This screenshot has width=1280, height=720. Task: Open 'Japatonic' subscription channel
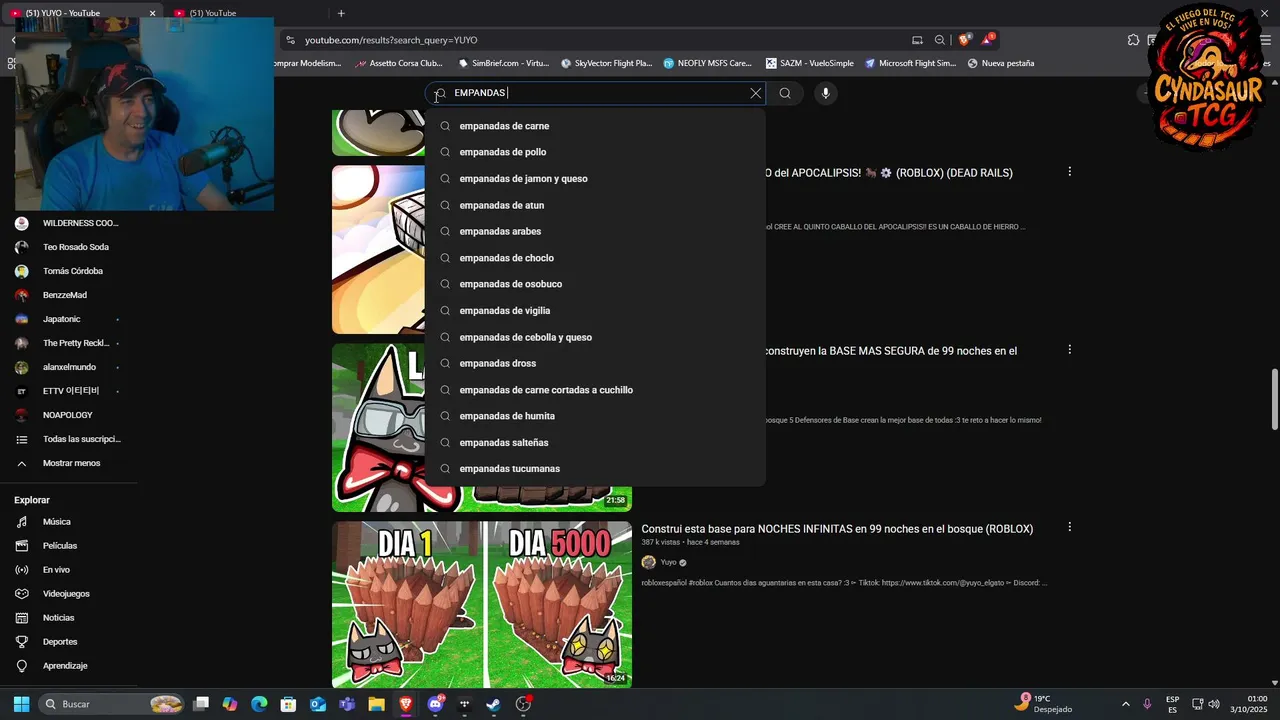[68, 319]
